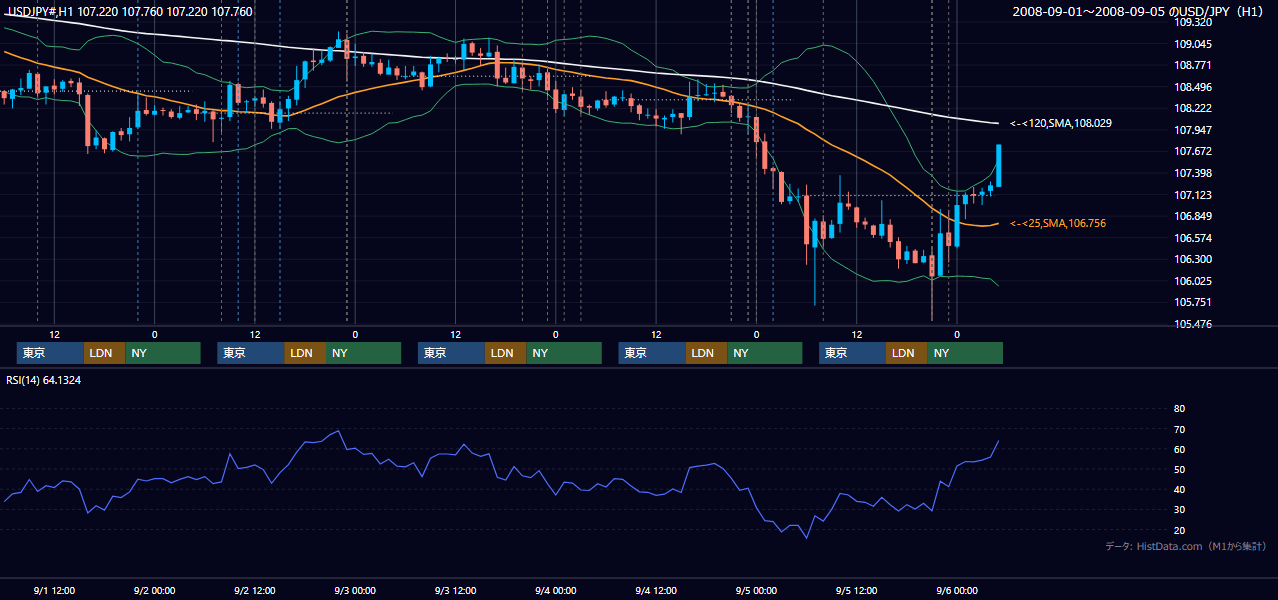Select the 108.222 price axis value

click(x=1193, y=108)
